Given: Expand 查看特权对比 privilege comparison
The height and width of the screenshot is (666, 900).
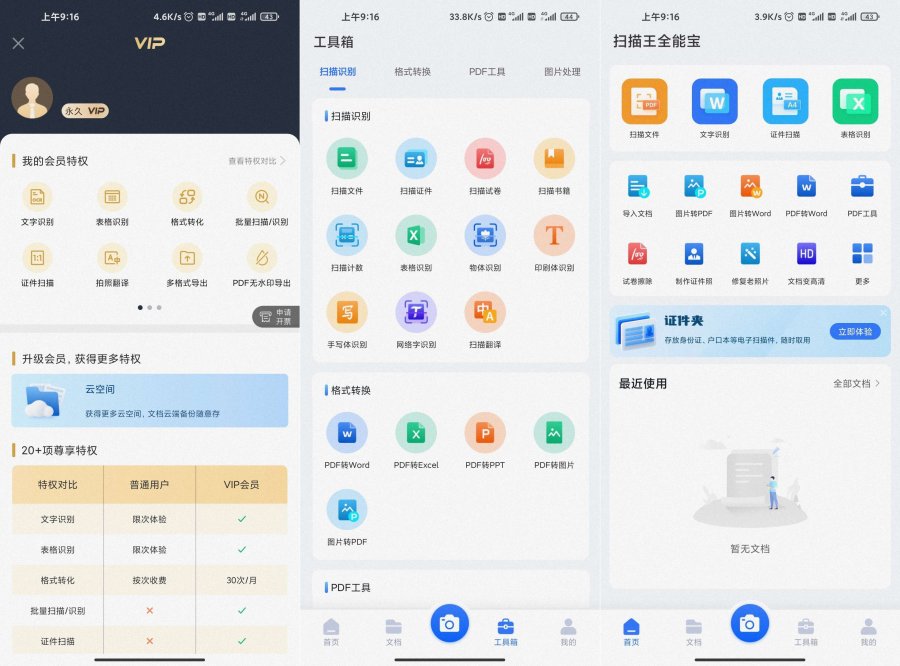Looking at the screenshot, I should point(256,161).
